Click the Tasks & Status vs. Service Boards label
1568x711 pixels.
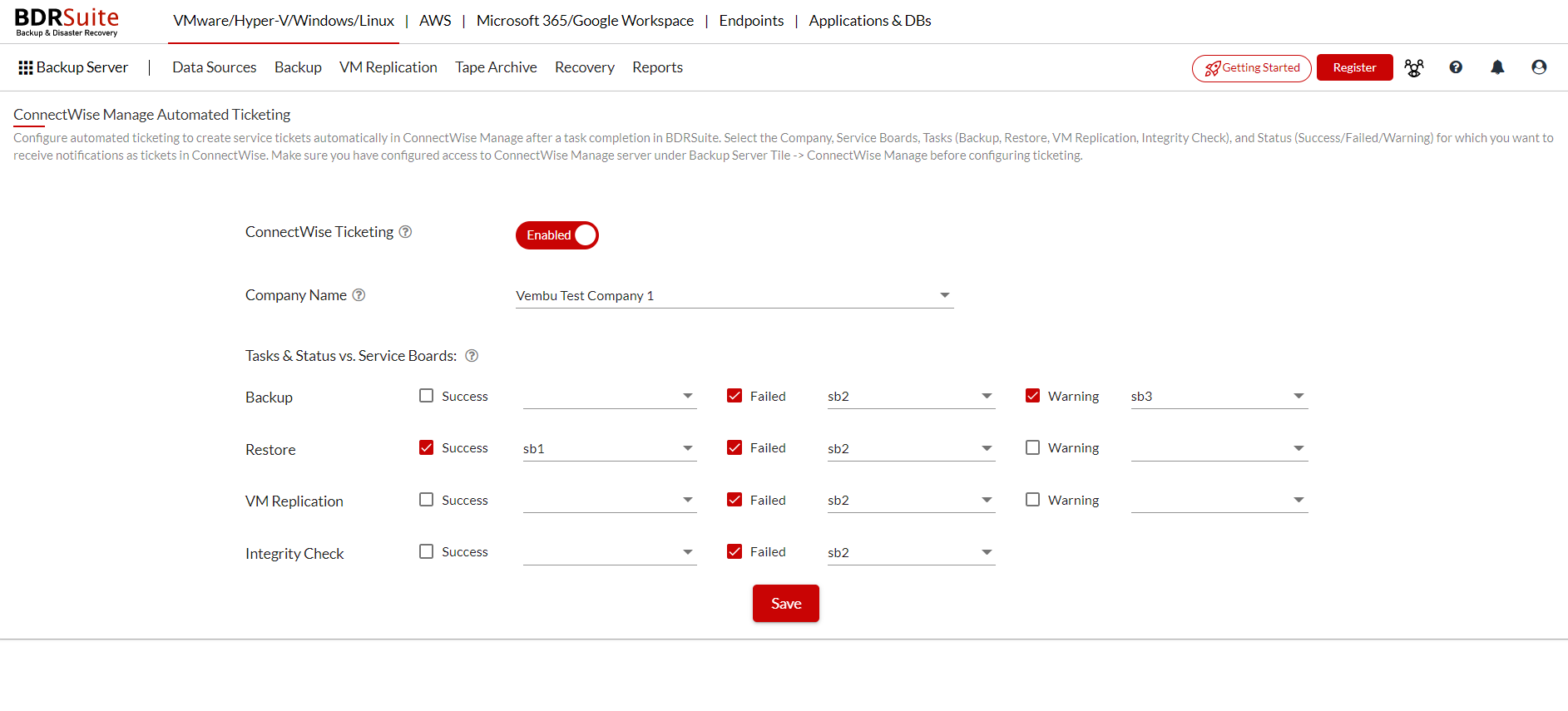tap(351, 356)
